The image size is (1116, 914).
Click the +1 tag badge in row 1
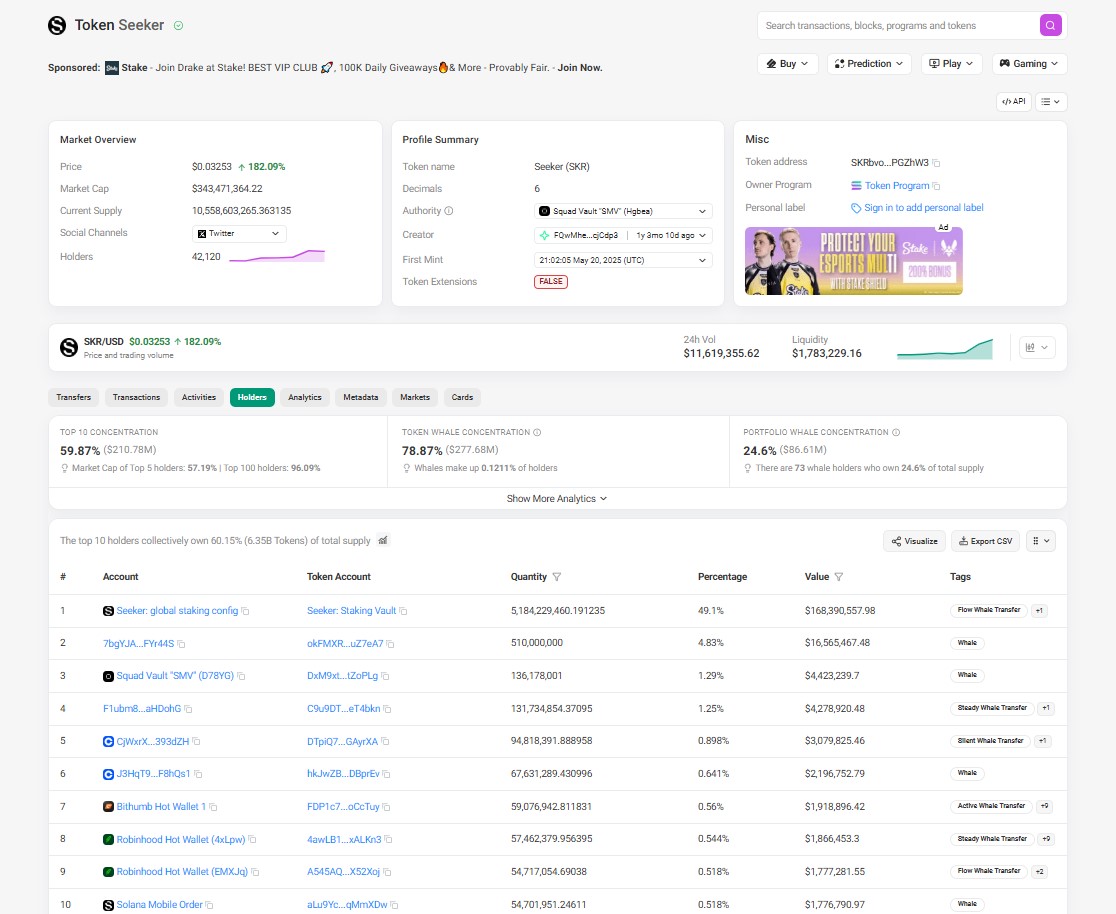click(x=1040, y=611)
